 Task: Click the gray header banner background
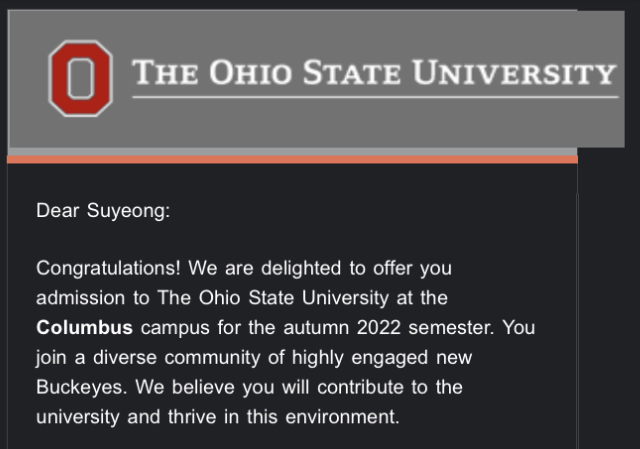pyautogui.click(x=300, y=125)
